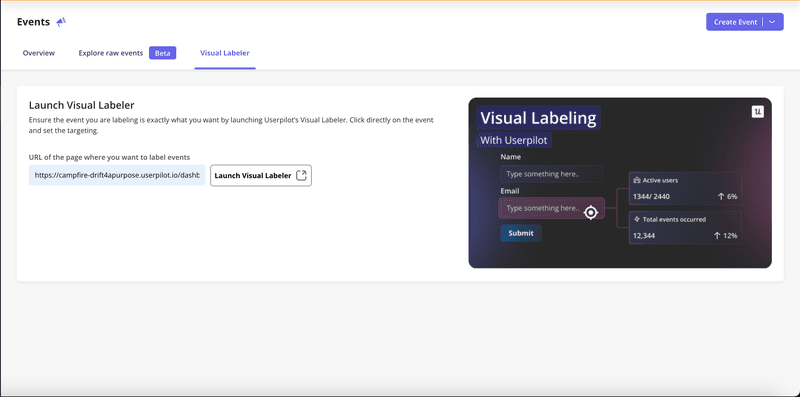The image size is (800, 397).
Task: Click the Visual Labeling preview image
Action: point(620,183)
